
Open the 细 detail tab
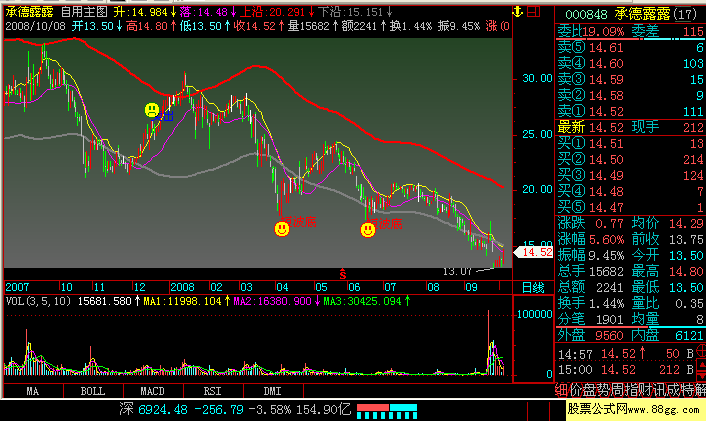click(x=561, y=390)
